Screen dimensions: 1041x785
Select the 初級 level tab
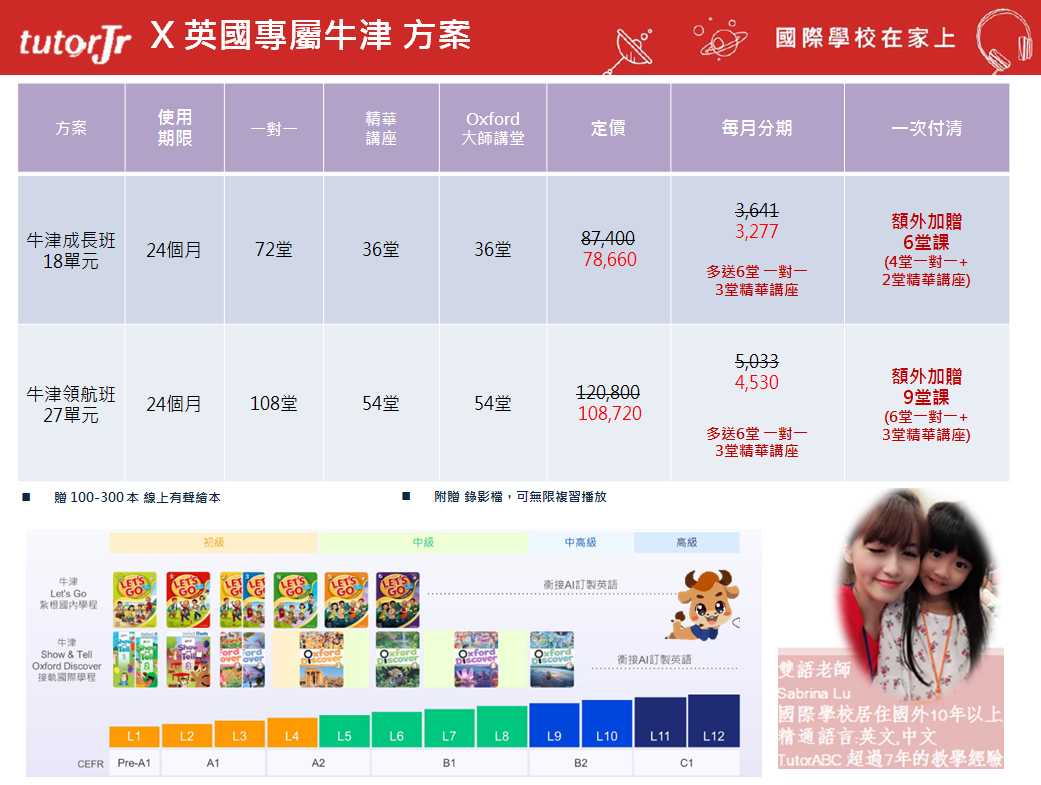(213, 542)
